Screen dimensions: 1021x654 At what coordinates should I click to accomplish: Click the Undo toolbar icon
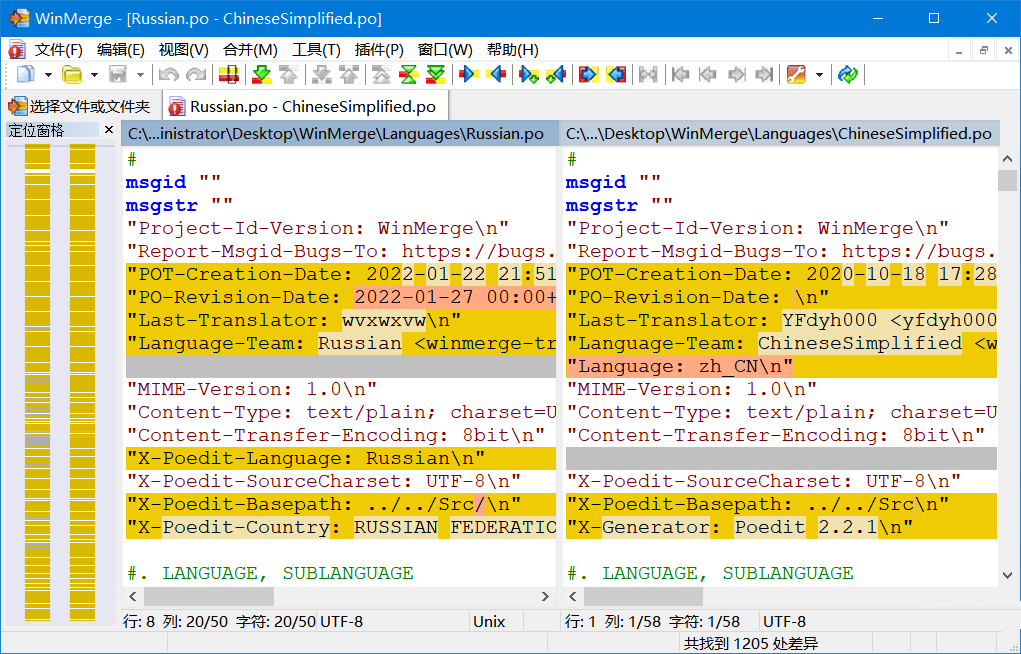click(x=169, y=75)
